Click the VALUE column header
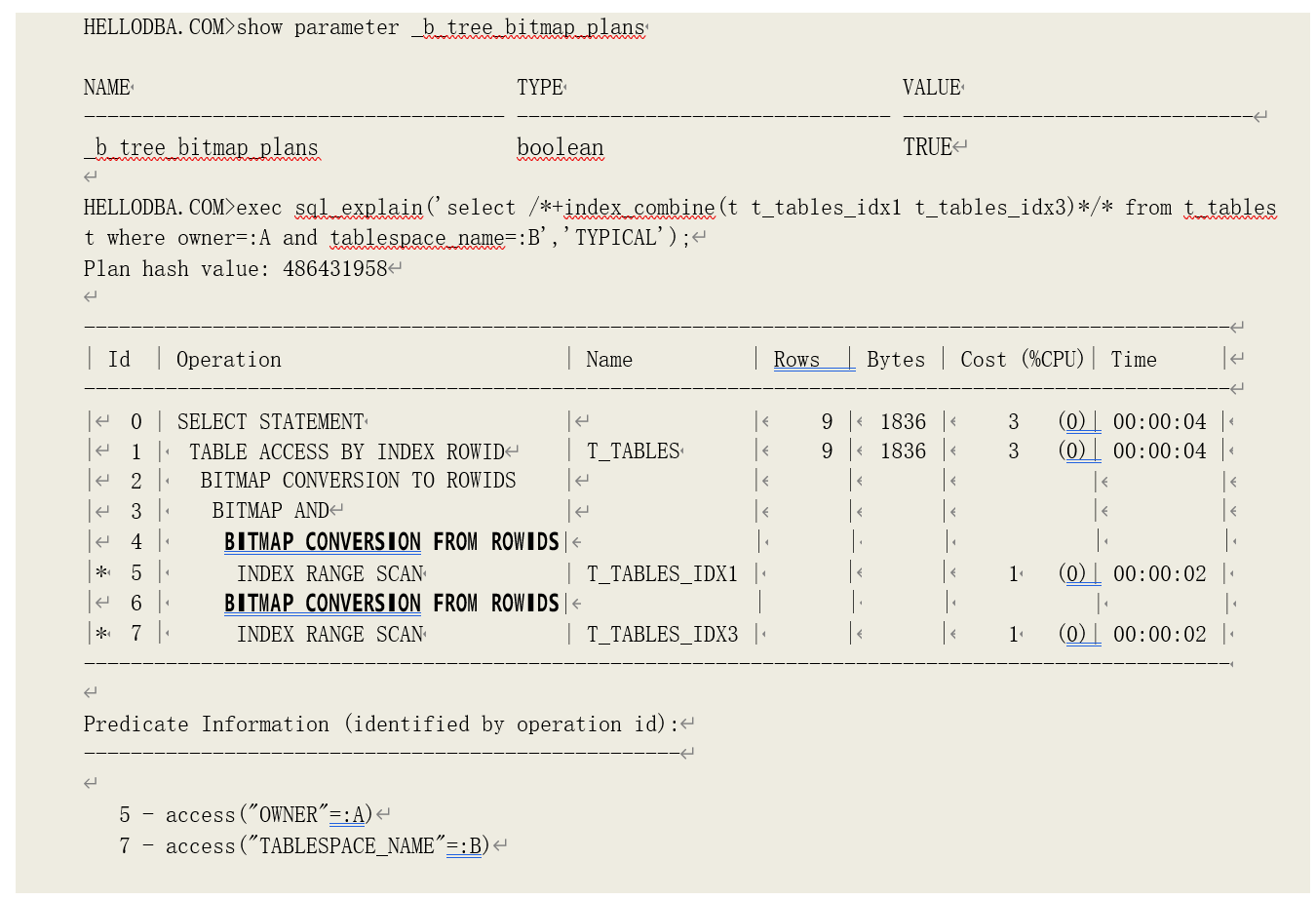The width and height of the screenshot is (1316, 900). point(931,88)
